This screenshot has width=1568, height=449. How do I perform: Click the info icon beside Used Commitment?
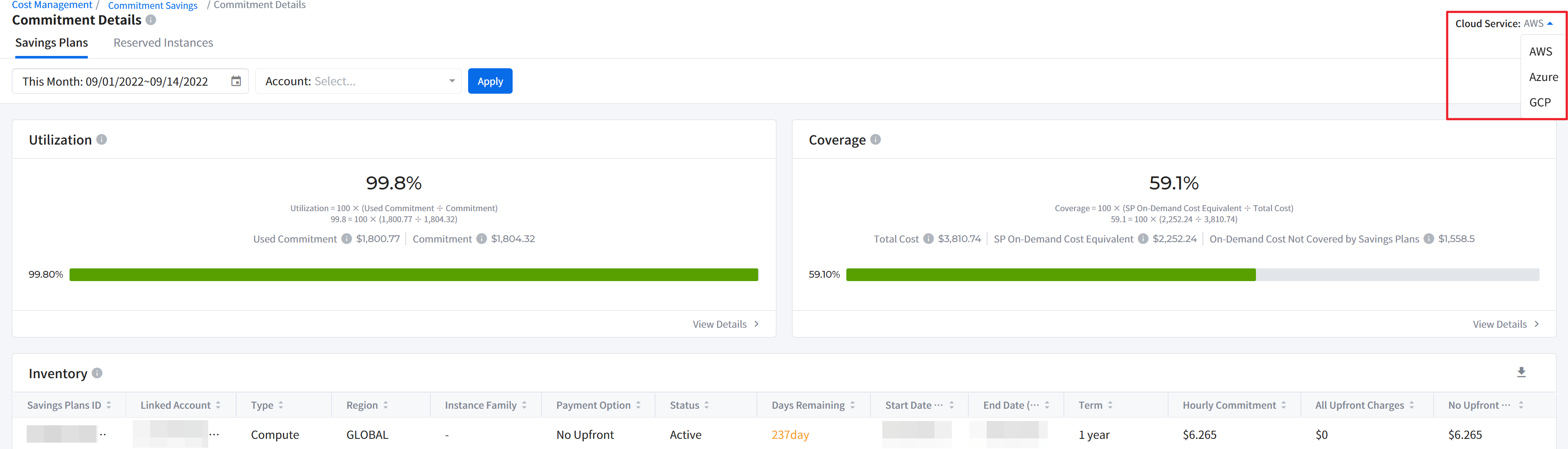(346, 239)
